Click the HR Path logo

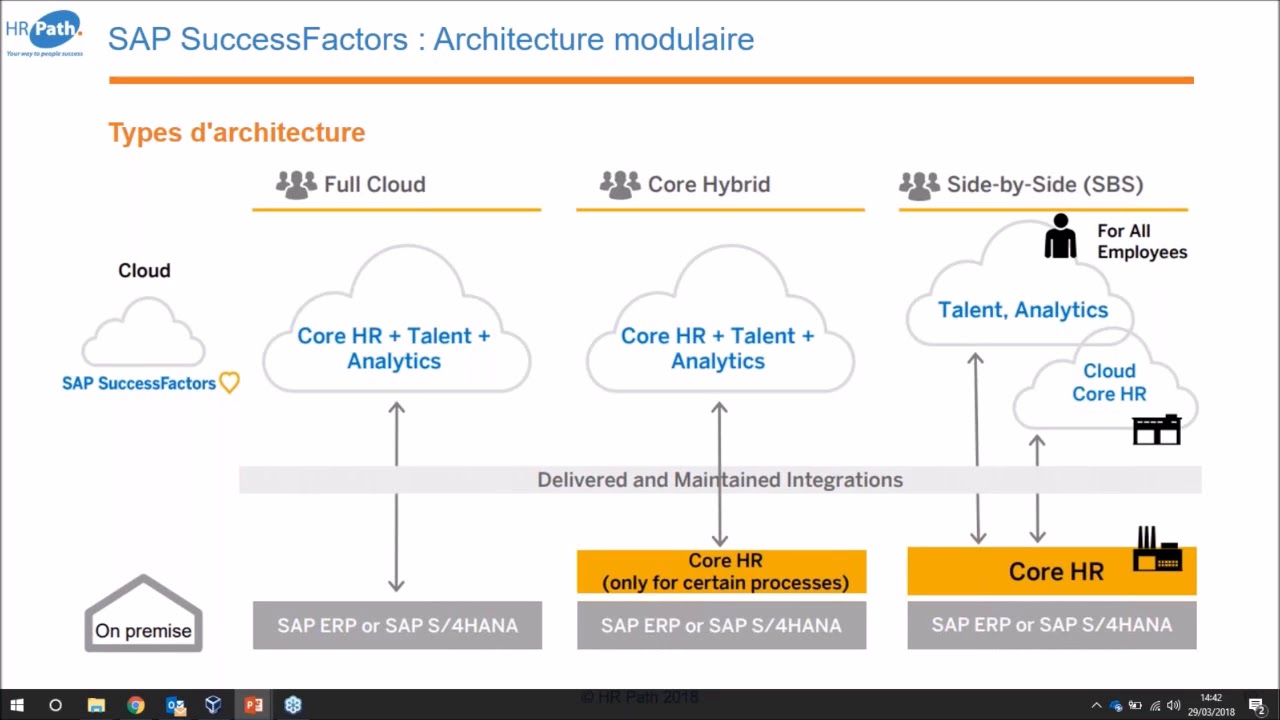click(44, 32)
